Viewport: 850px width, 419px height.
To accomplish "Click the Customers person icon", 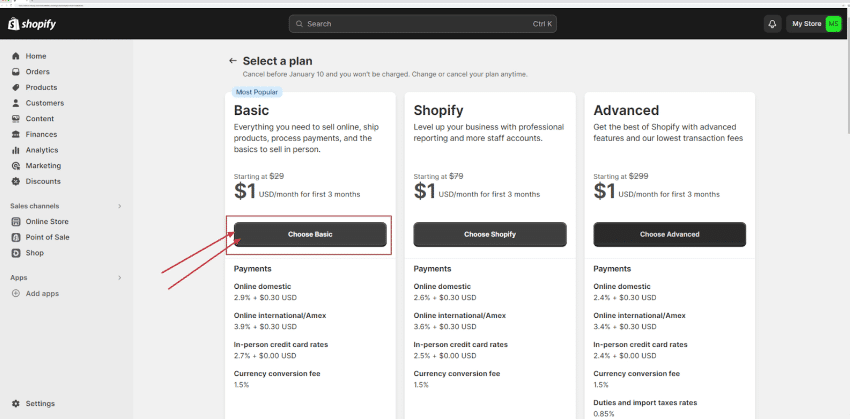I will 16,103.
